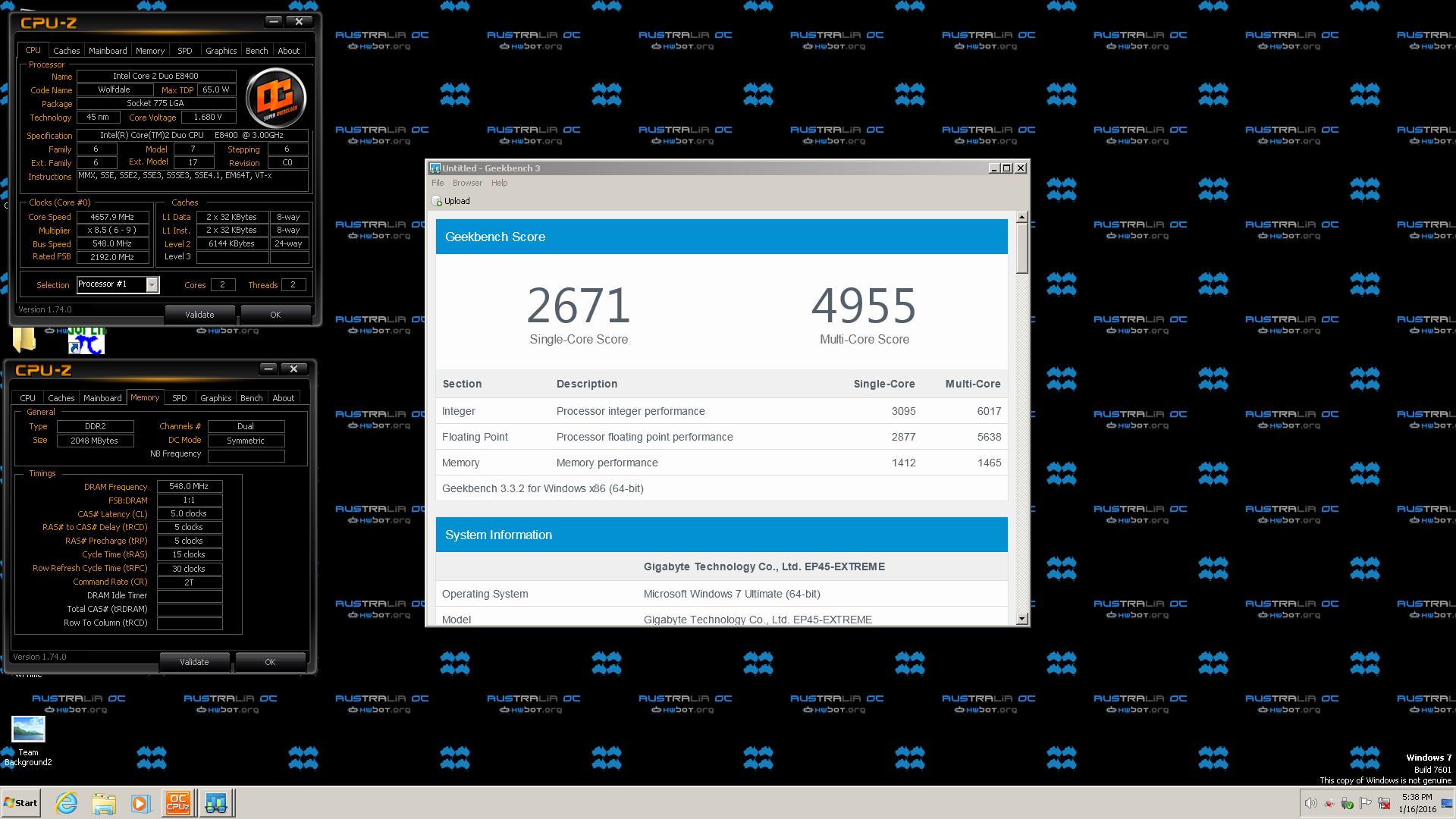Click OK in top CPU-Z window
Viewport: 1456px width, 819px height.
tap(275, 315)
